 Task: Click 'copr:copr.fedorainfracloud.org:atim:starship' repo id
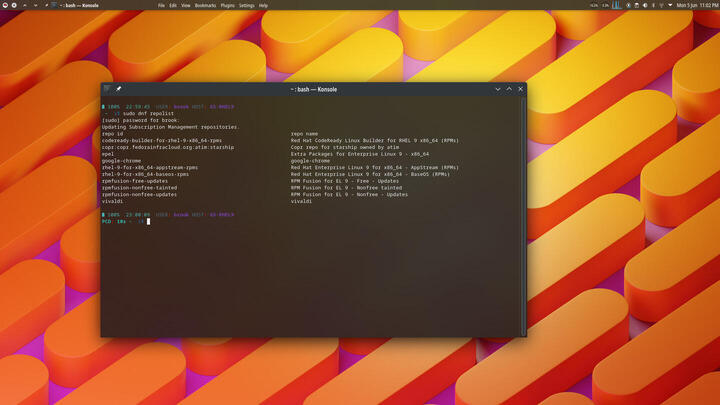coord(168,147)
